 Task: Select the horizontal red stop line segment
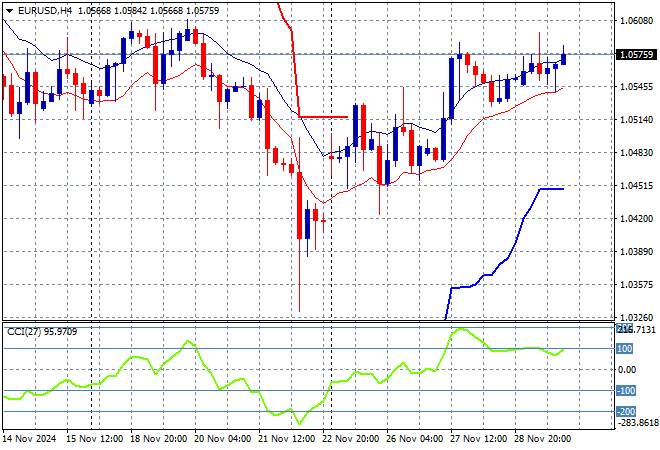323,117
